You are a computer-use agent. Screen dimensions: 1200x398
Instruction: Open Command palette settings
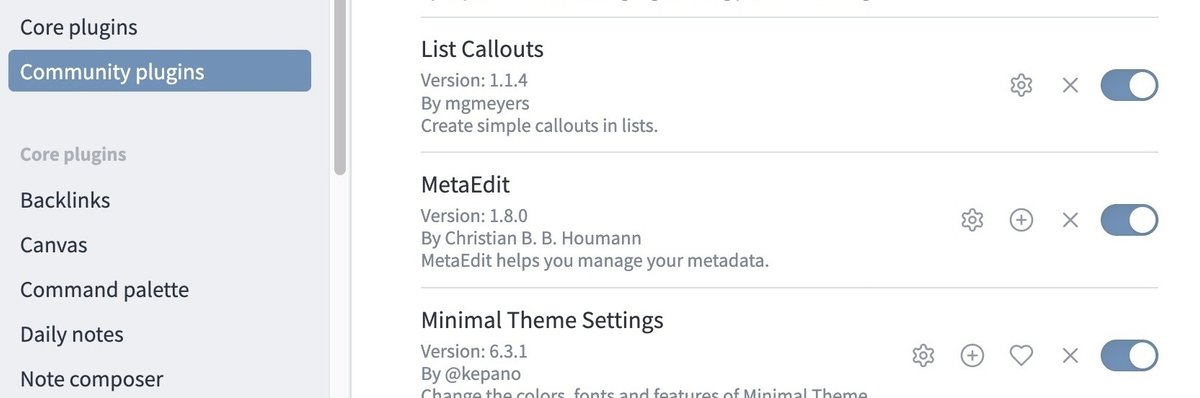(x=160, y=290)
